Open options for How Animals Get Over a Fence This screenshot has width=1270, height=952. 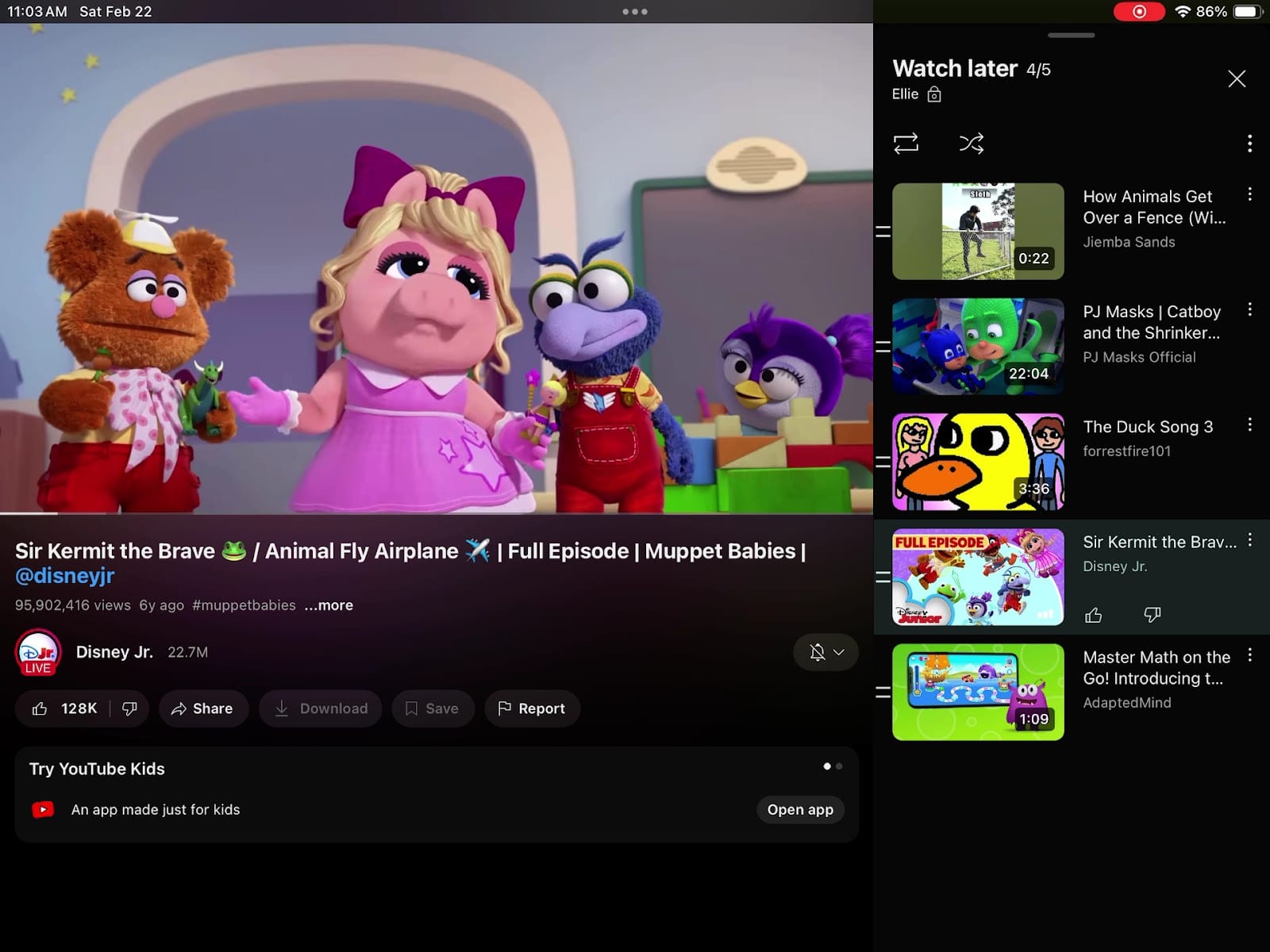1249,194
